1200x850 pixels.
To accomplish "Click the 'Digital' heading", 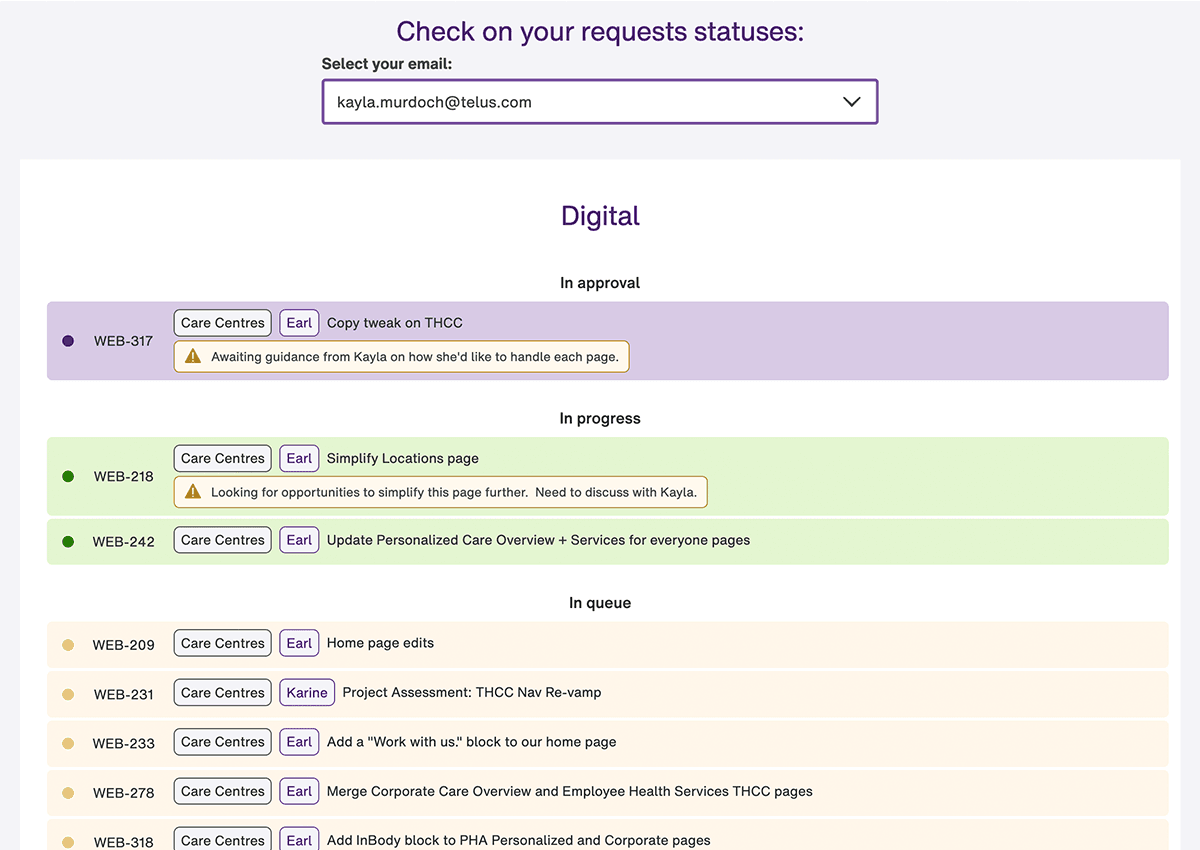I will (600, 216).
